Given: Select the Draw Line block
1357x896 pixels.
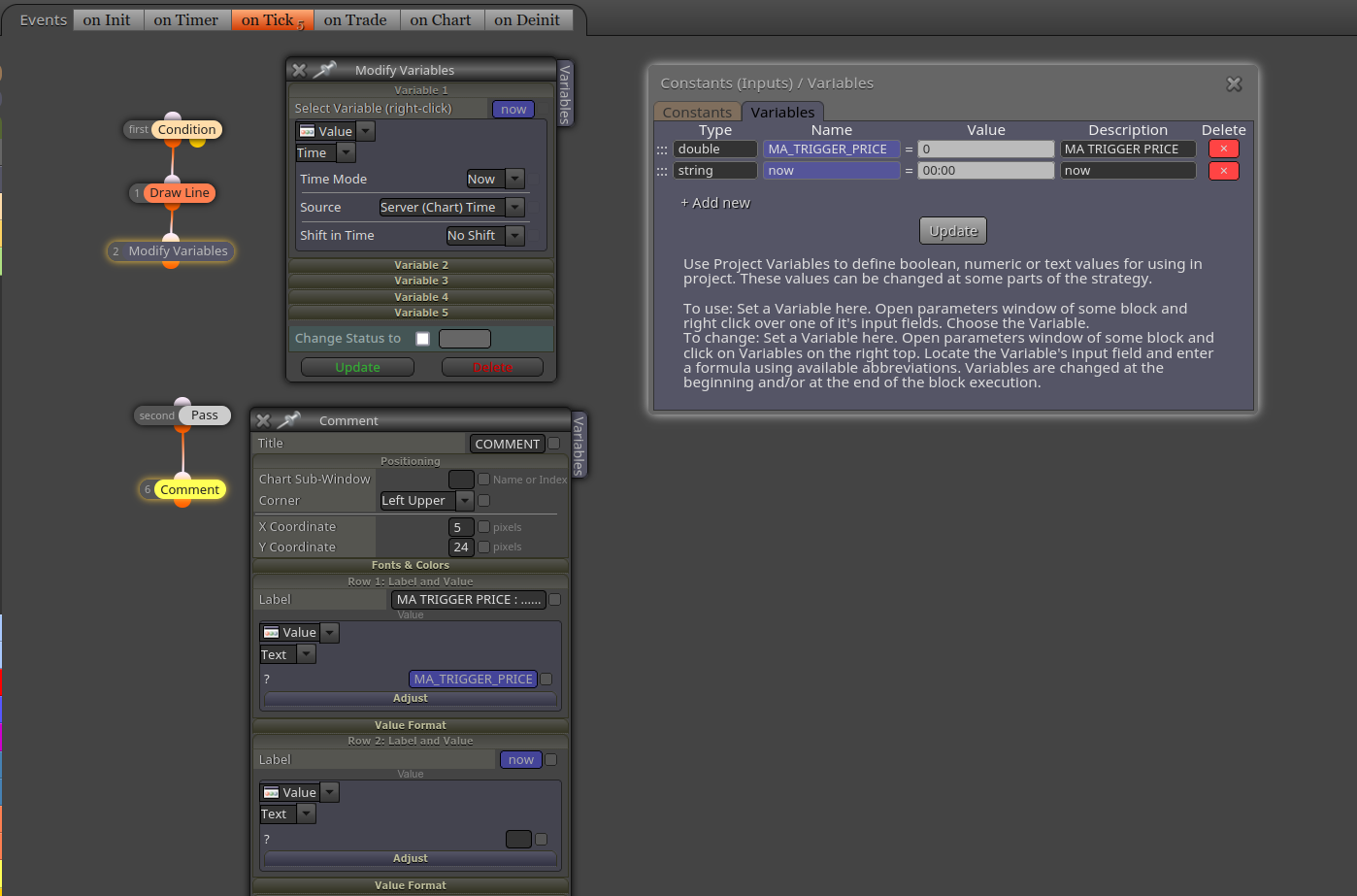Looking at the screenshot, I should click(180, 193).
